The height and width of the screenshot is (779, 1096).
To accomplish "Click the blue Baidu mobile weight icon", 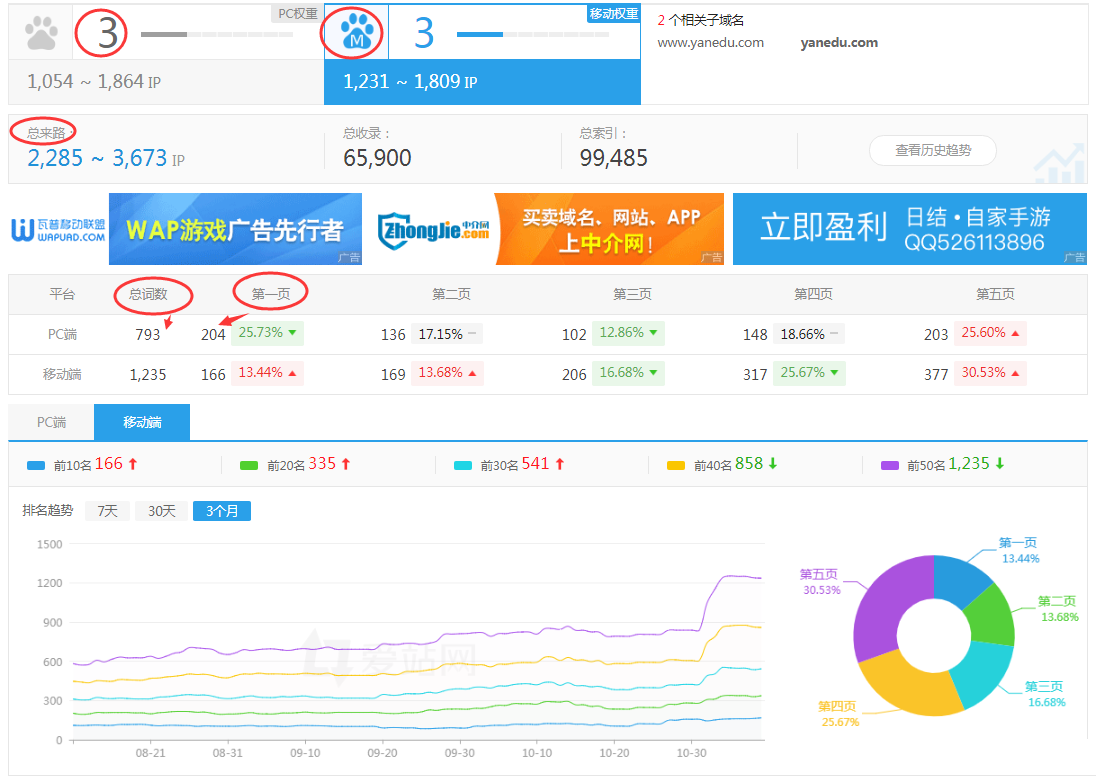I will click(355, 32).
